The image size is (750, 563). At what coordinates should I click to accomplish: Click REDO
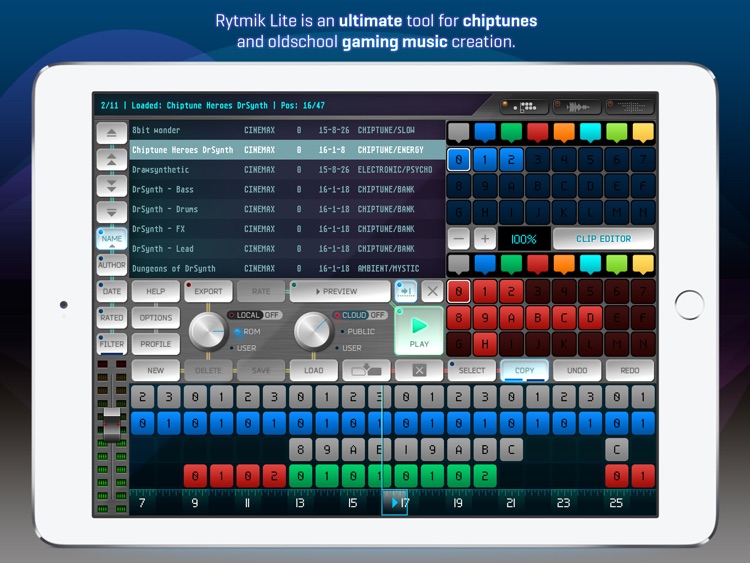click(x=629, y=370)
